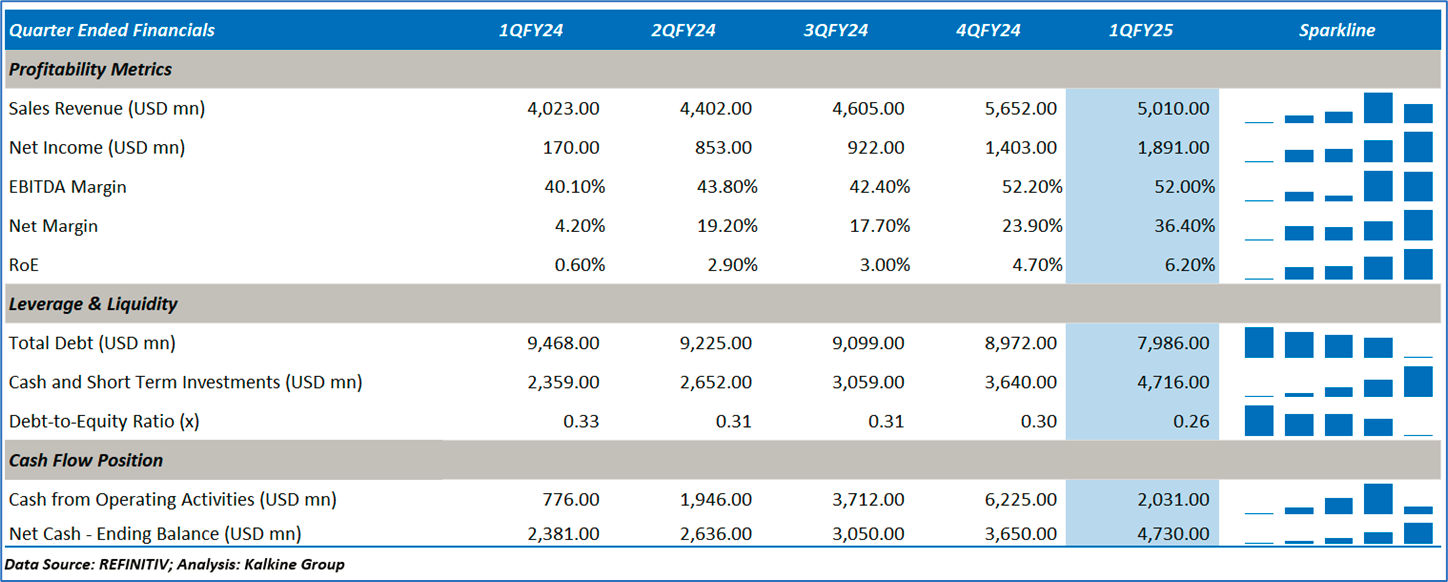Image resolution: width=1448 pixels, height=582 pixels.
Task: Select the Cash from Operating Activities sparkline
Action: (1338, 499)
